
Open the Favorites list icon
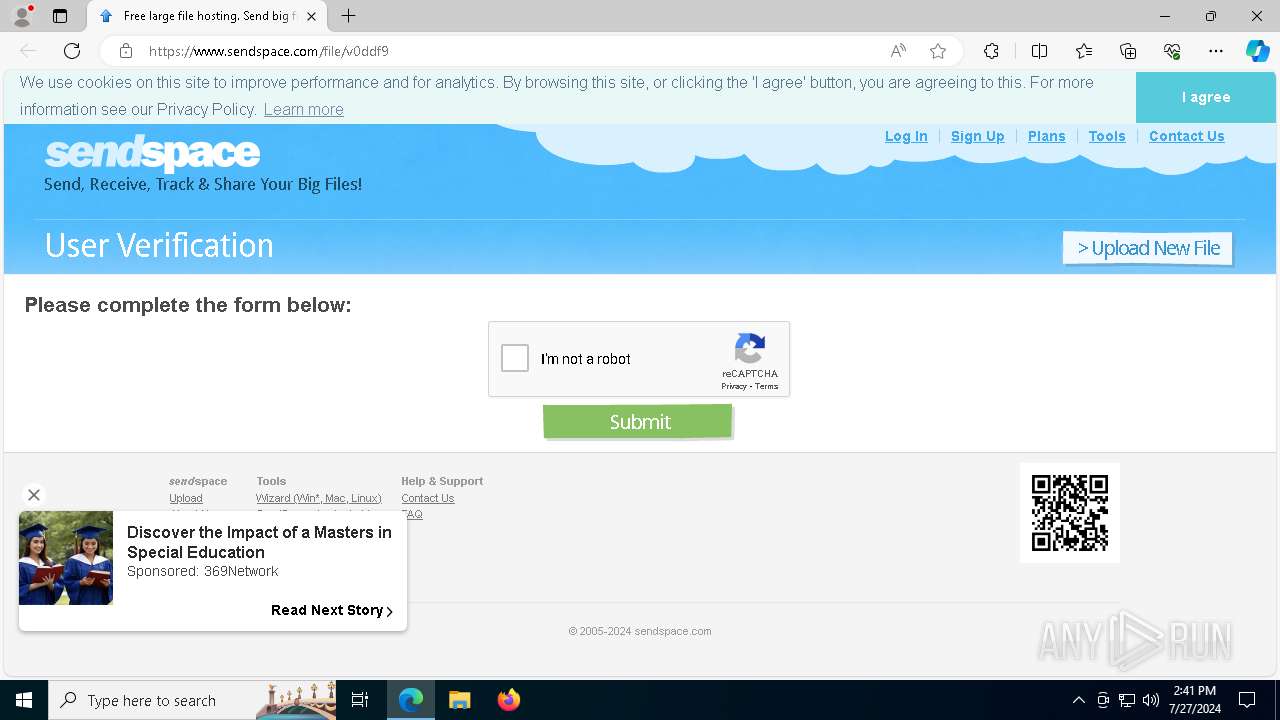tap(1084, 51)
